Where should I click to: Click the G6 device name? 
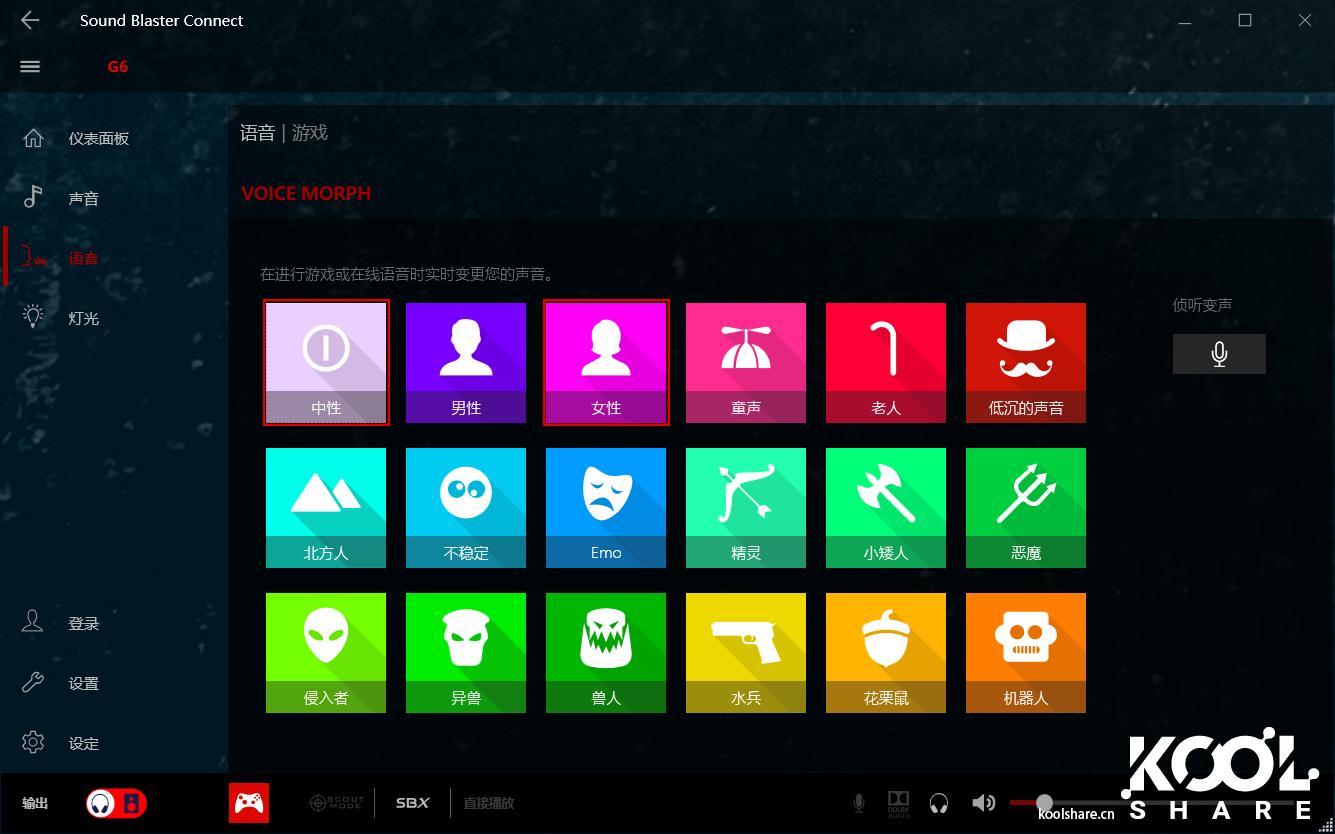118,67
